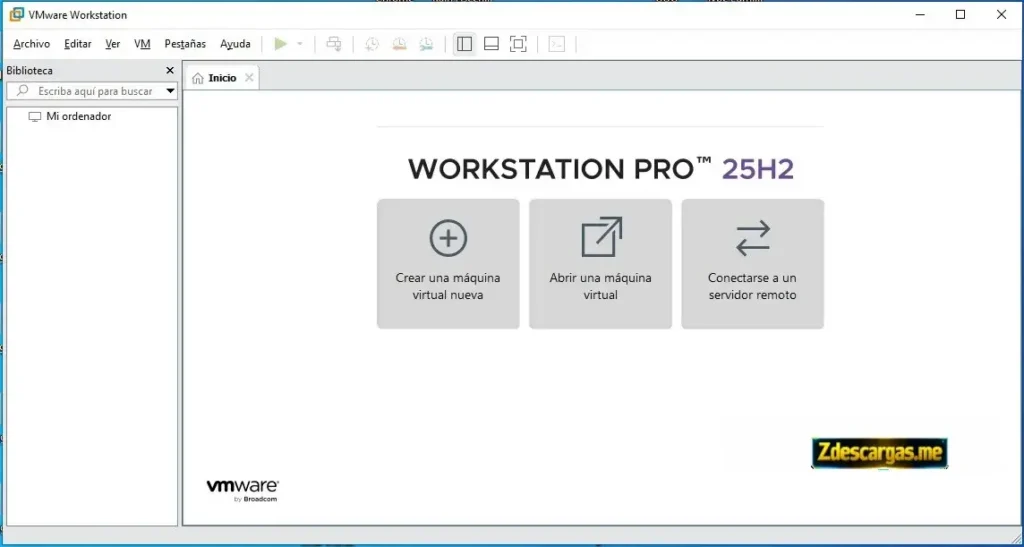
Task: Toggle the library sidebar view icon
Action: point(464,44)
